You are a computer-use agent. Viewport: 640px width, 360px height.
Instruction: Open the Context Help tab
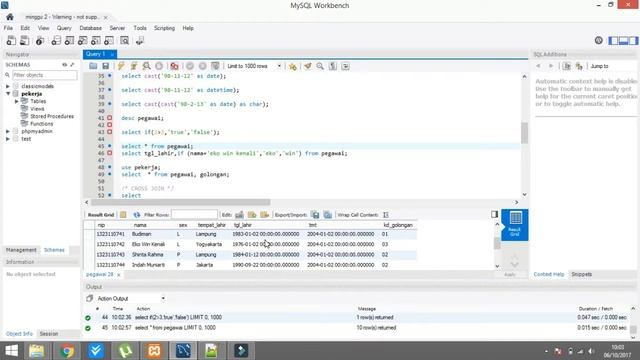click(549, 274)
